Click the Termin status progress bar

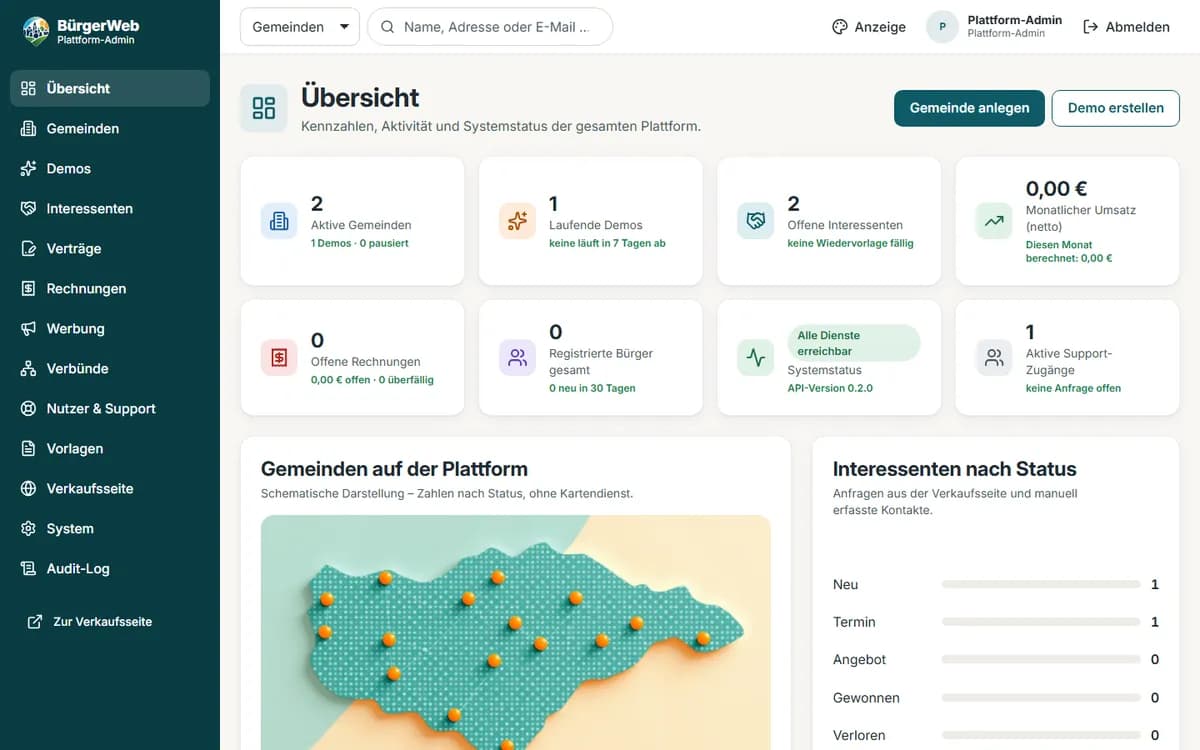point(1041,622)
